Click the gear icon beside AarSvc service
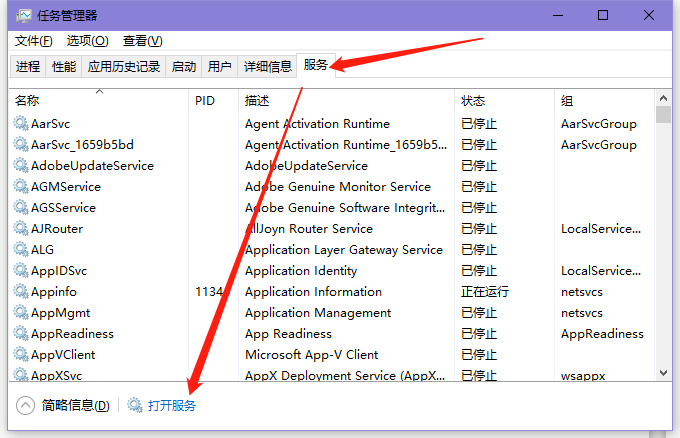 (x=21, y=124)
